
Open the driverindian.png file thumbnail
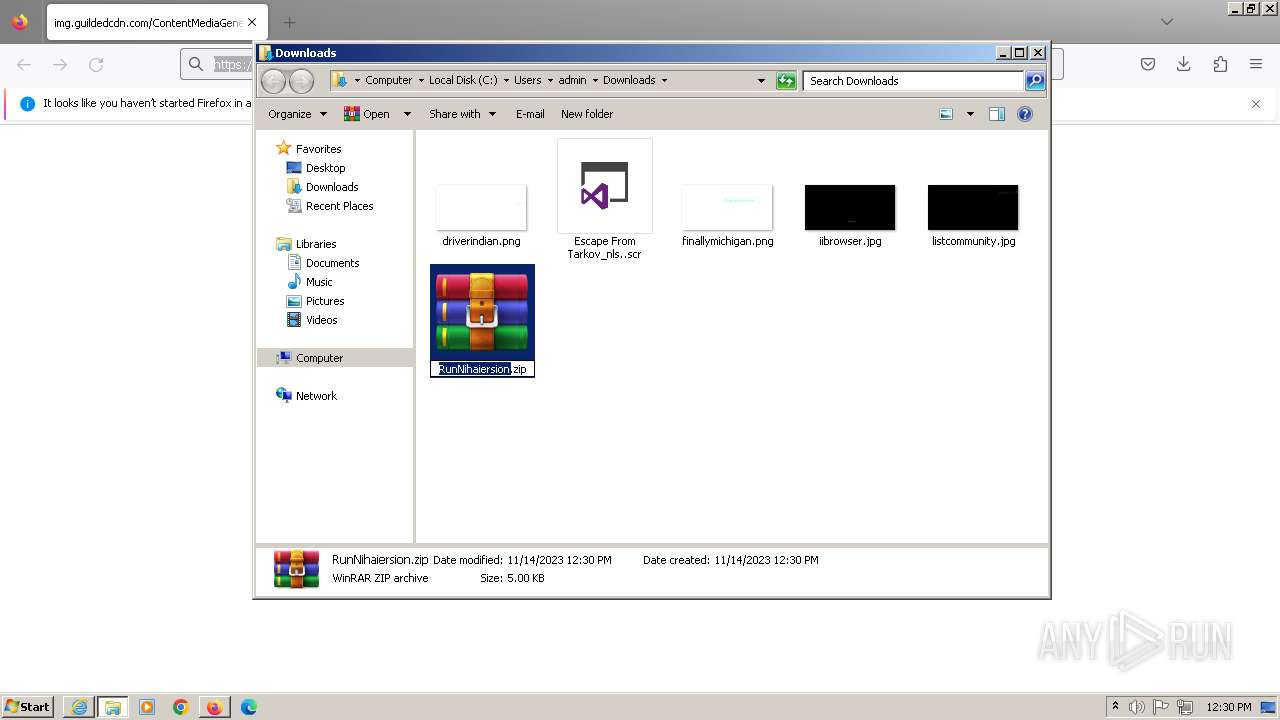coord(481,208)
